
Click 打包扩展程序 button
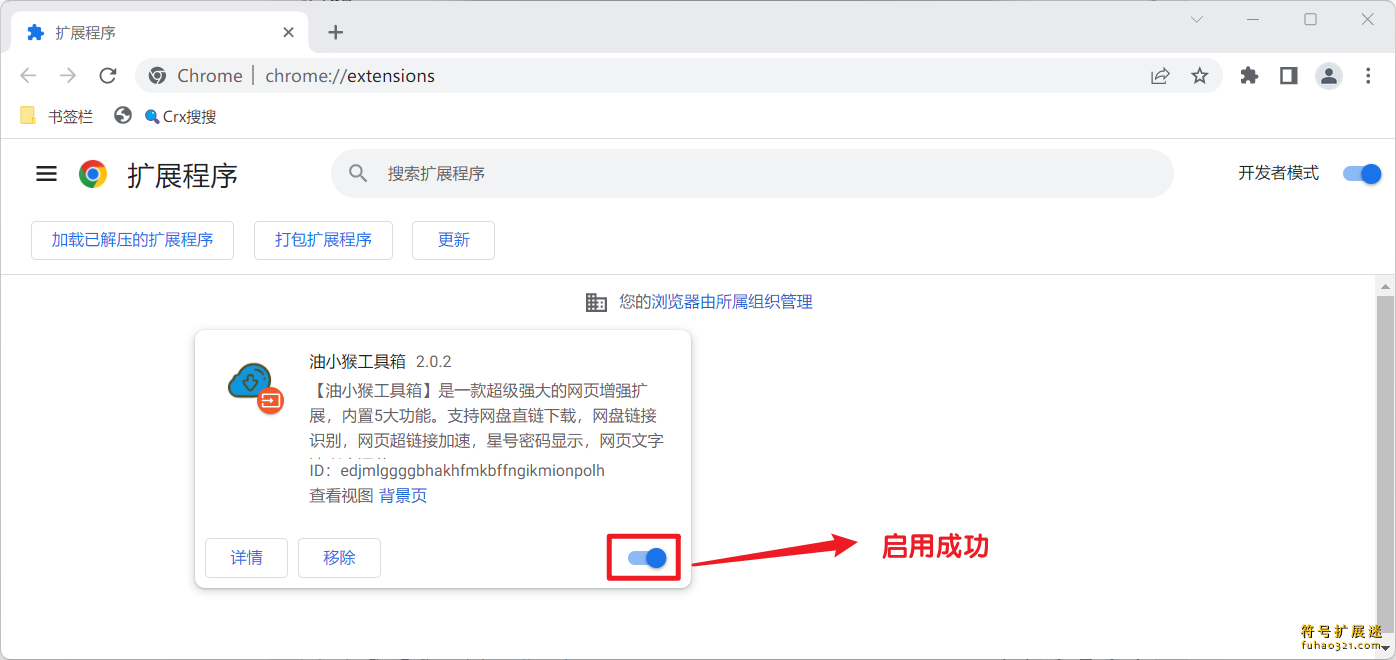point(323,240)
